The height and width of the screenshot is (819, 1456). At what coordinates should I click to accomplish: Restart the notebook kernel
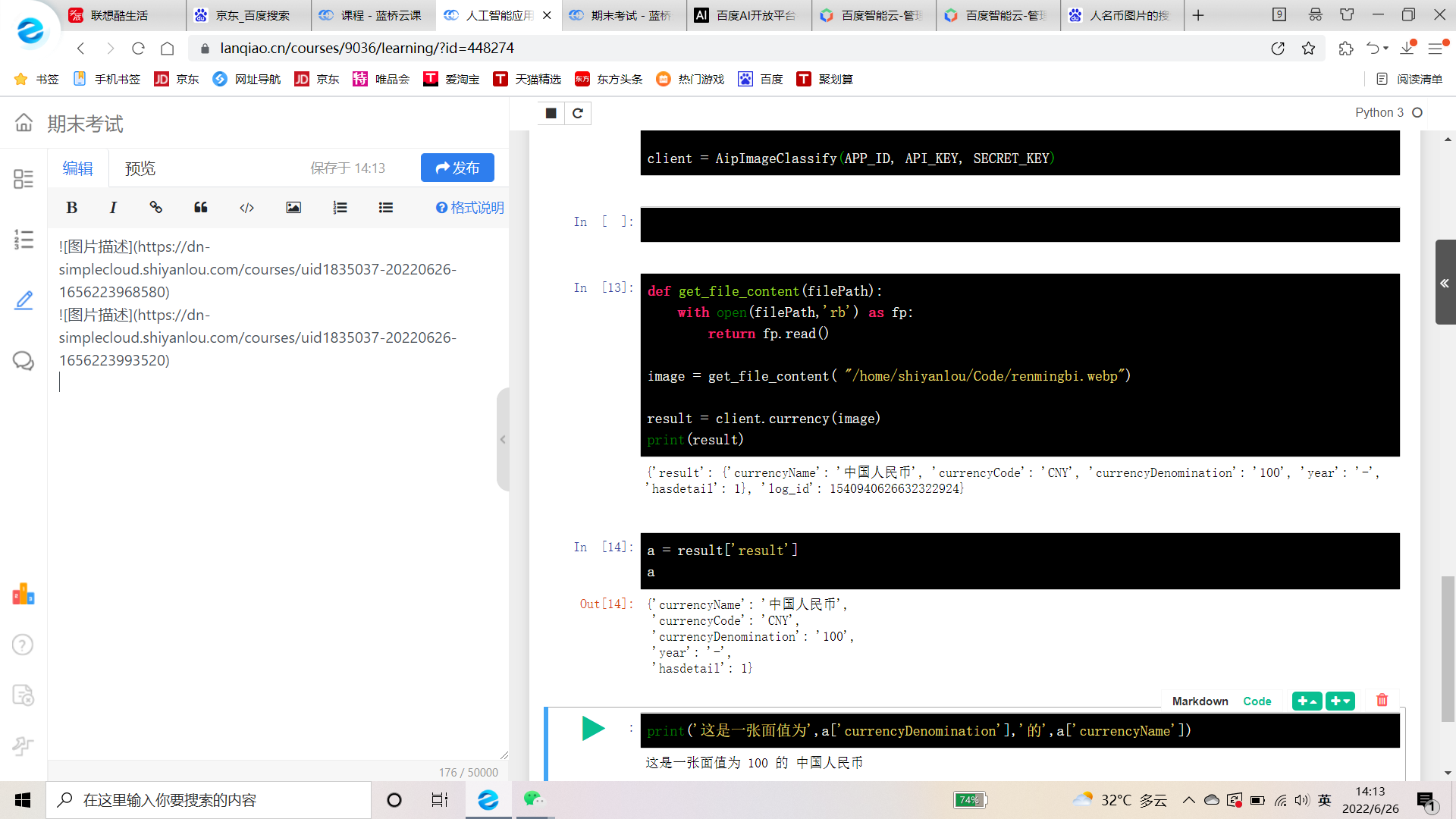[x=578, y=114]
